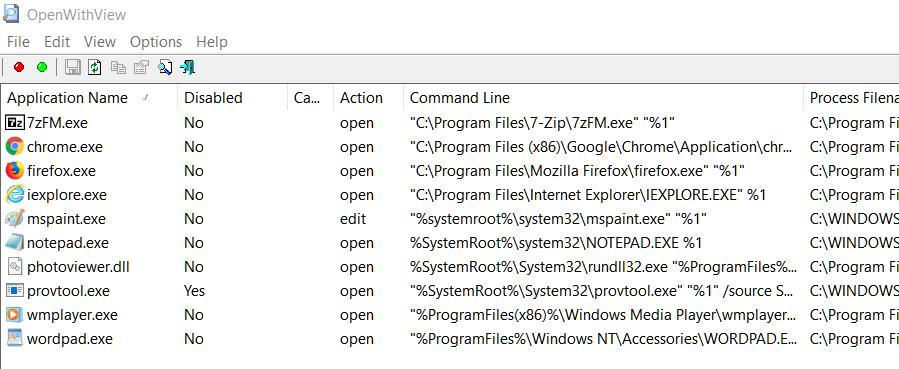Click the floppy disk save icon
Screen dimensions: 899x369
click(x=72, y=68)
